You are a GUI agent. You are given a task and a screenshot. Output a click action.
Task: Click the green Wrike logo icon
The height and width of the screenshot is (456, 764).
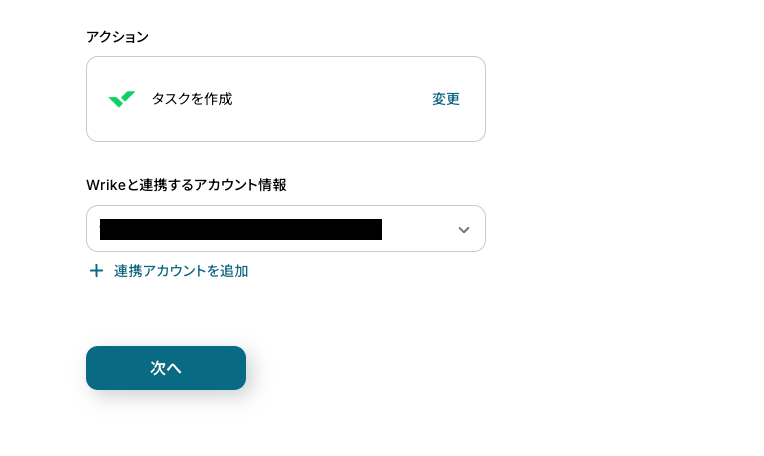(122, 99)
